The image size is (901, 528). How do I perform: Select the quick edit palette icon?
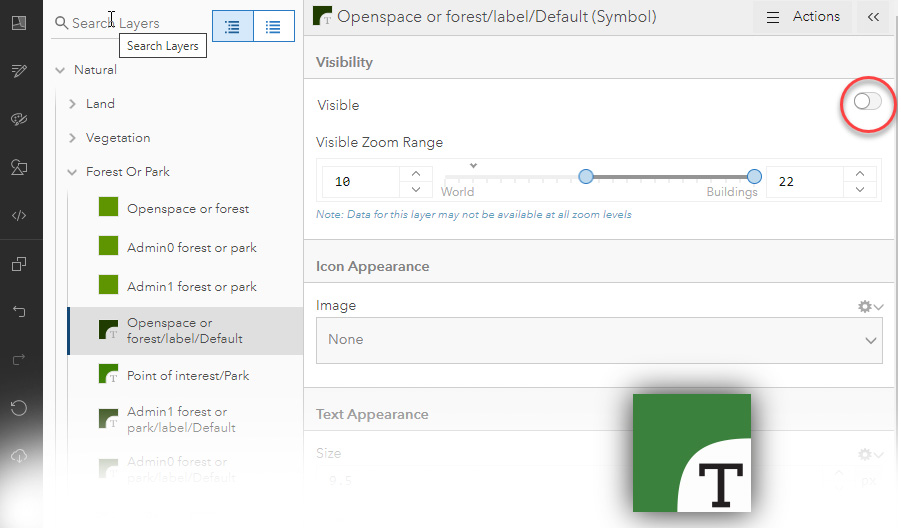(19, 119)
